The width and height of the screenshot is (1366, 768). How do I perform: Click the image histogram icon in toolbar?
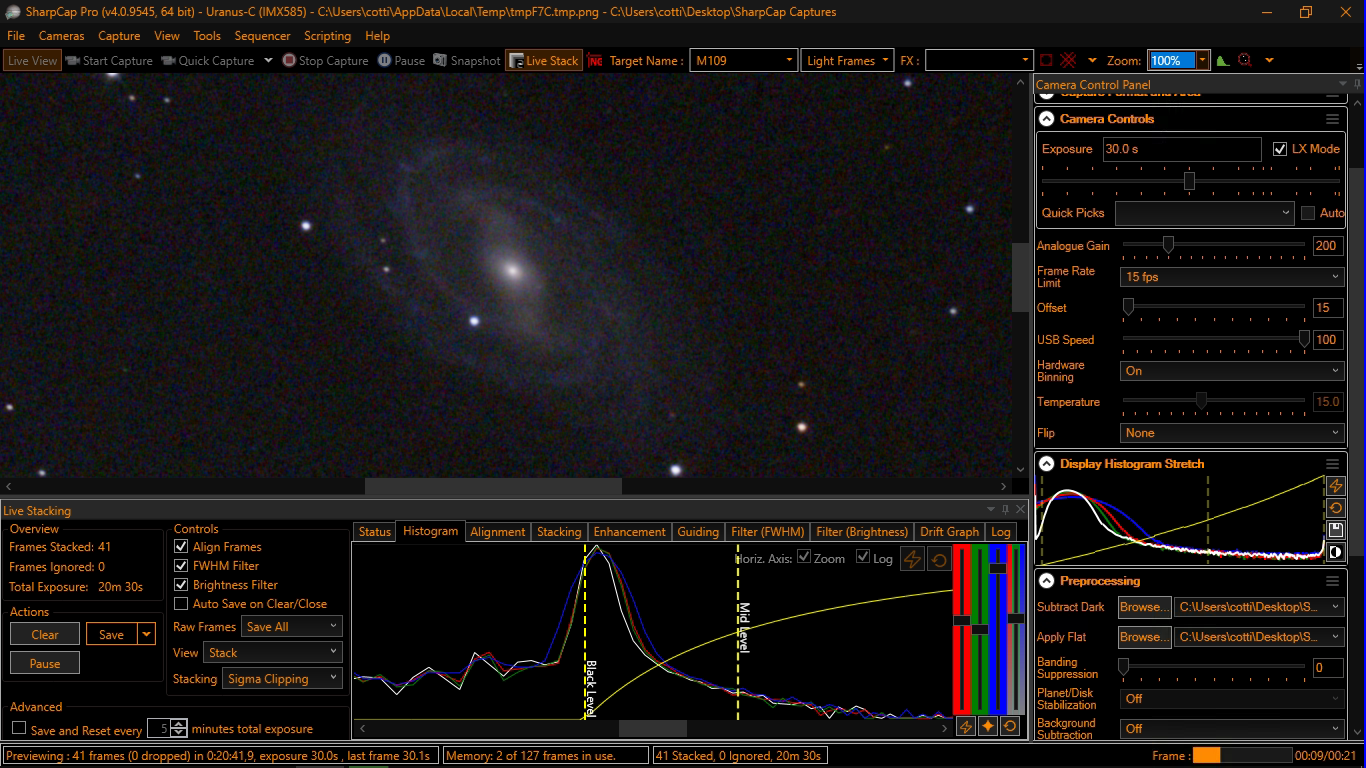coord(1222,60)
